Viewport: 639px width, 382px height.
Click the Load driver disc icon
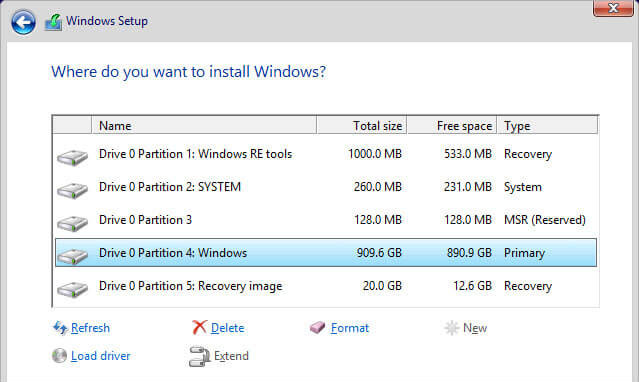point(59,356)
